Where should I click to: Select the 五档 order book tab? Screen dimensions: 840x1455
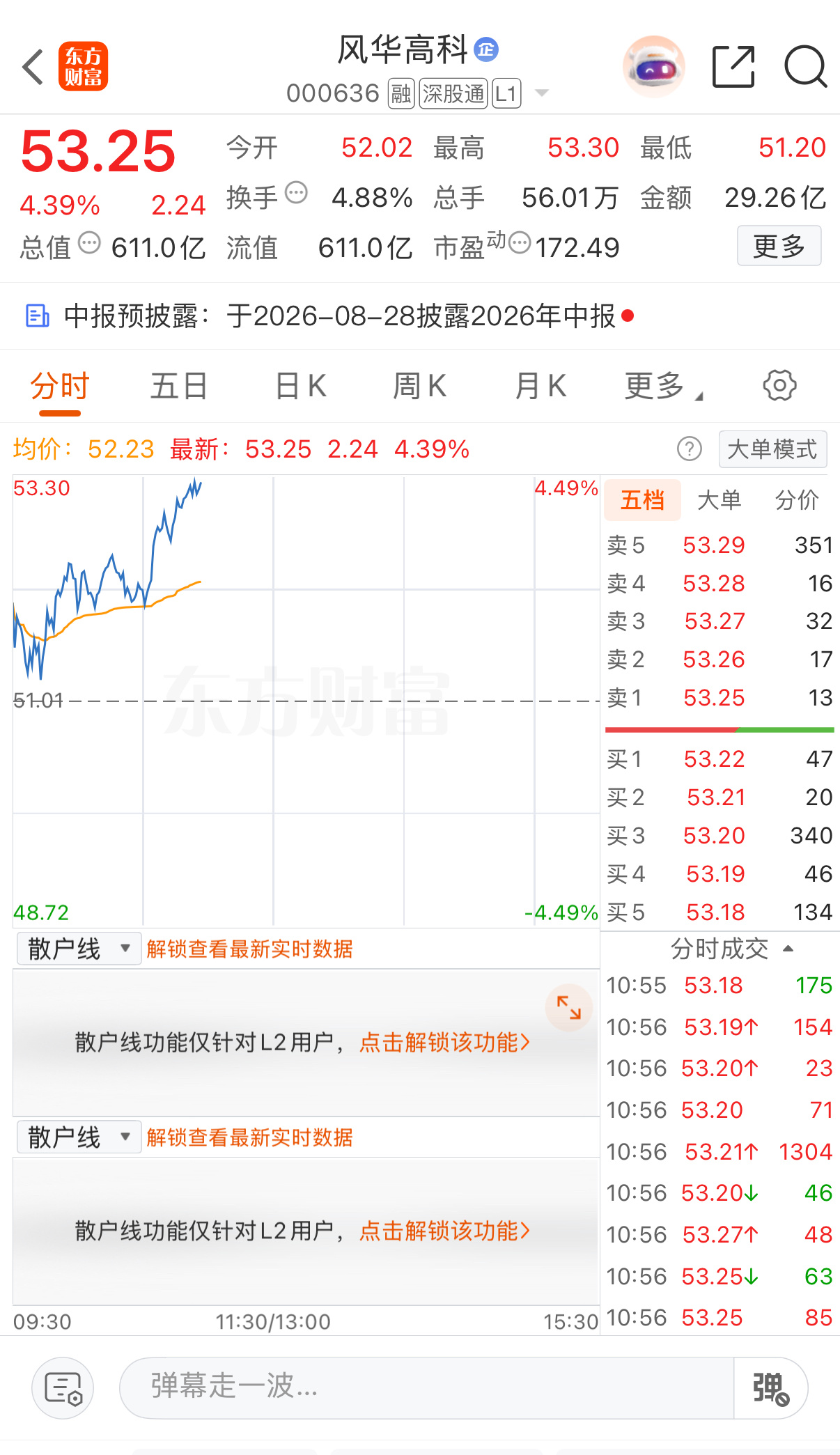642,500
